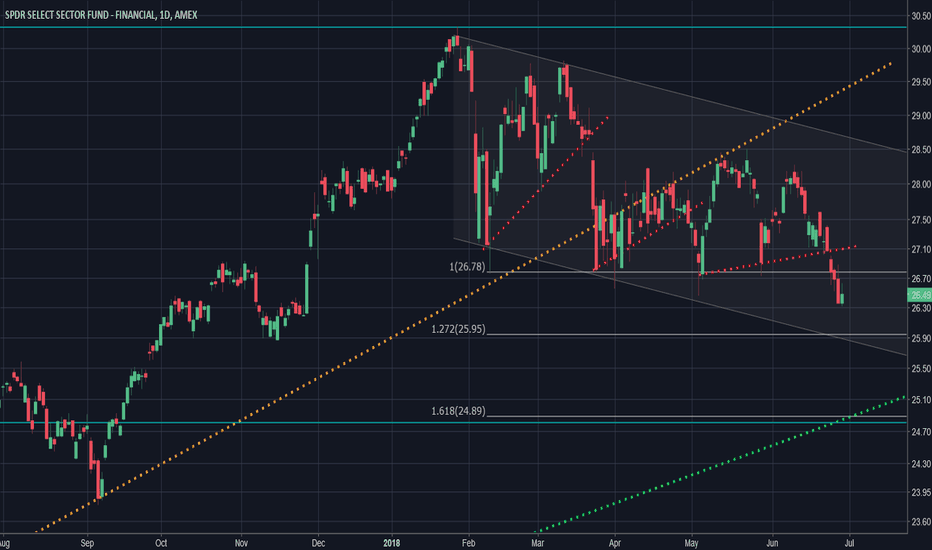Click the Sep label on time axis

coord(87,543)
